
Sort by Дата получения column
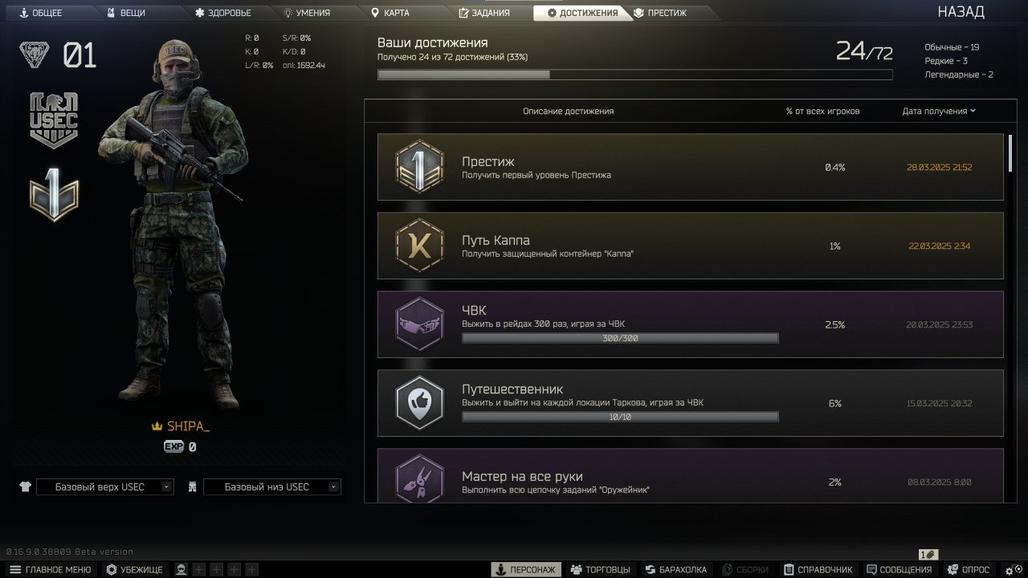939,111
